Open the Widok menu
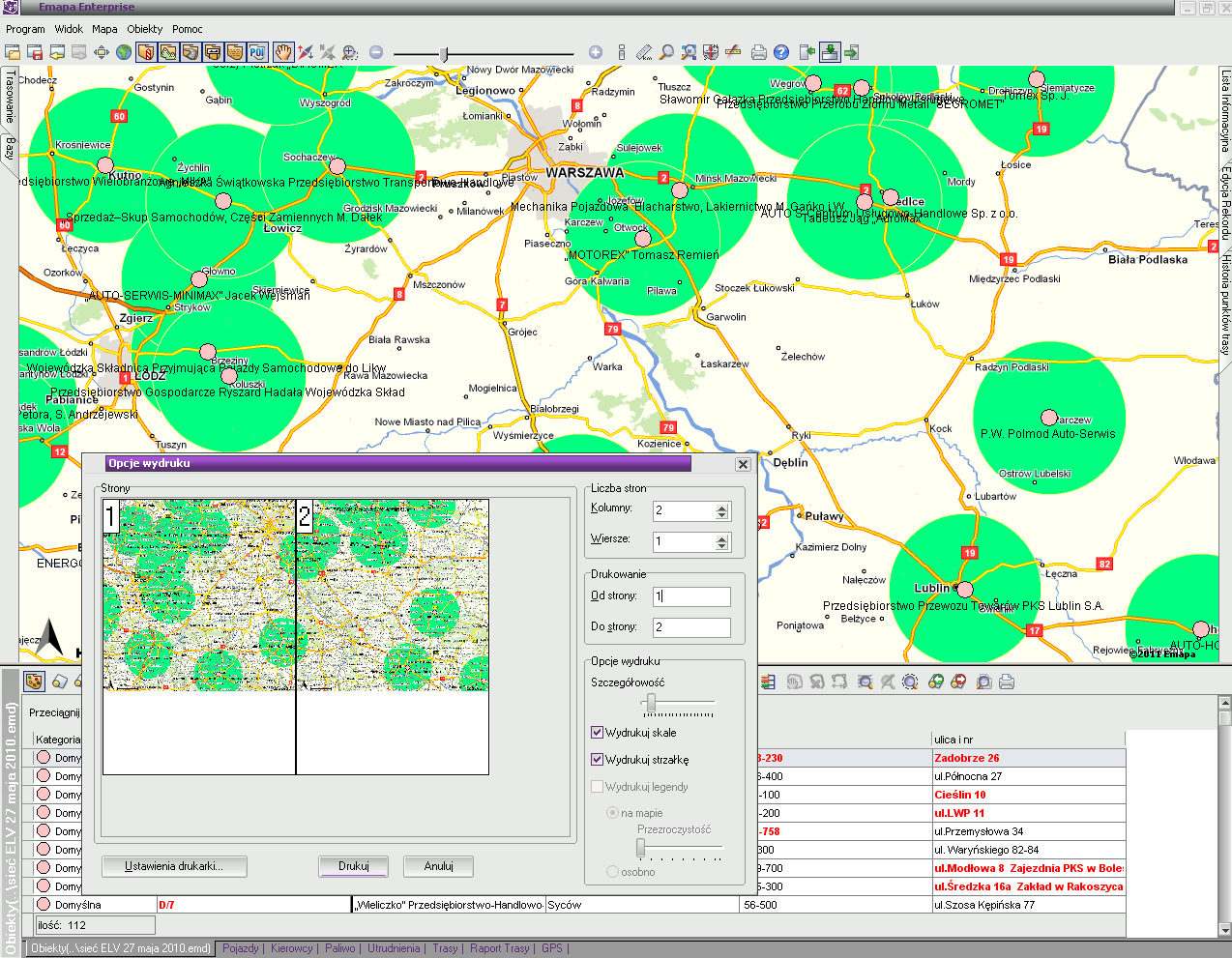Viewport: 1232px width, 958px height. coord(69,29)
